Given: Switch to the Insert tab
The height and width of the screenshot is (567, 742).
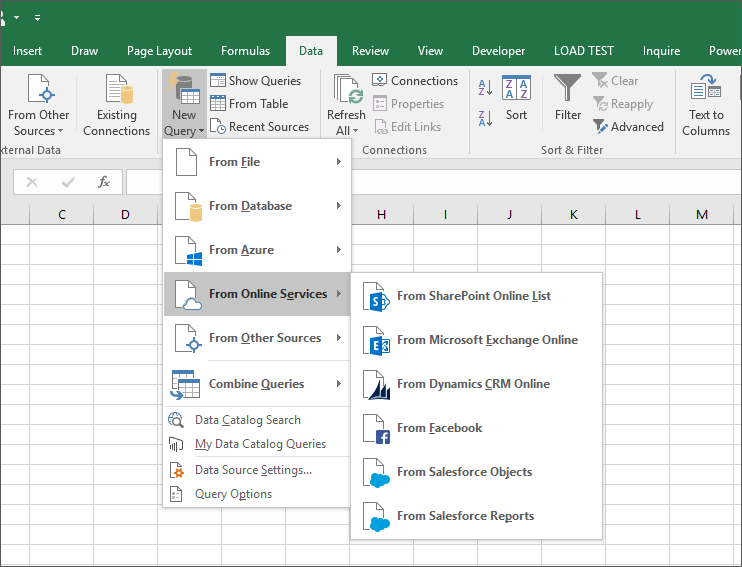Looking at the screenshot, I should pyautogui.click(x=27, y=51).
